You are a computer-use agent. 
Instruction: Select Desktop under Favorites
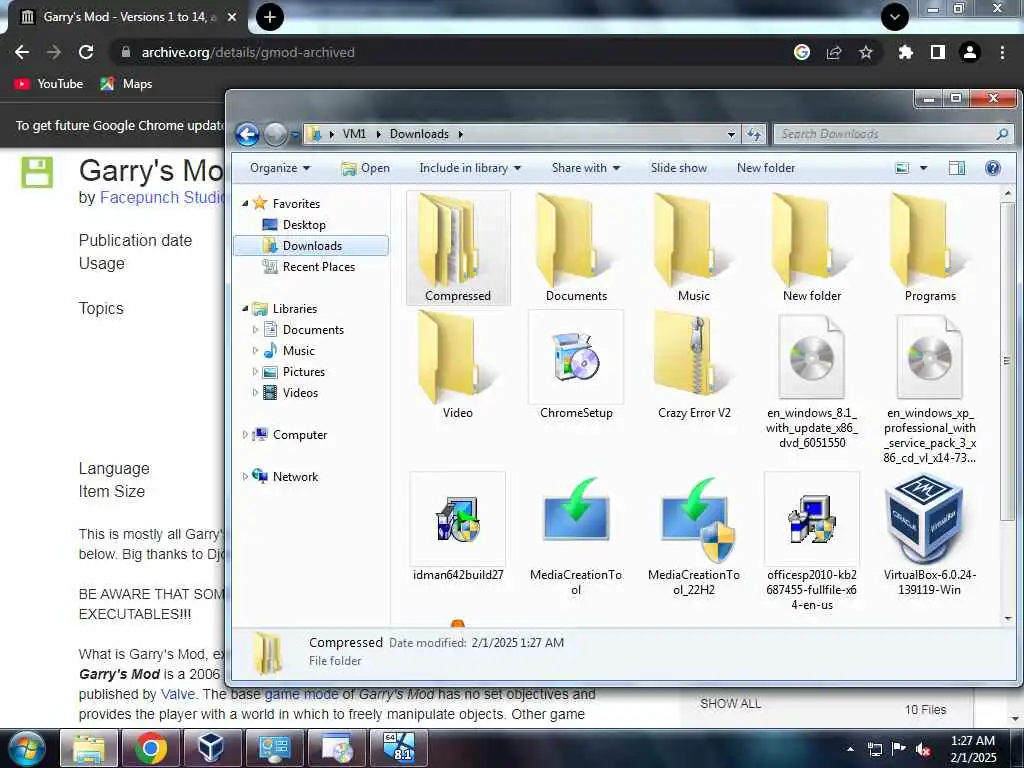click(304, 225)
